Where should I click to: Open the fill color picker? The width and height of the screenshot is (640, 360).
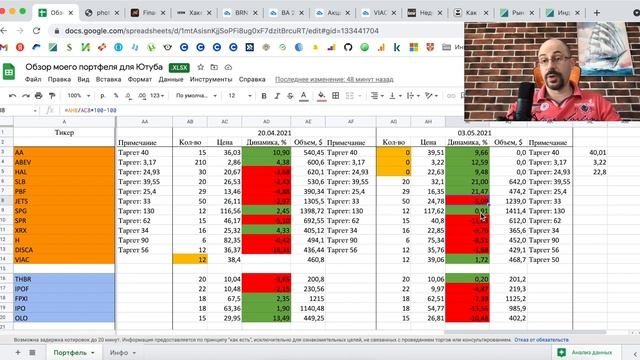coord(322,96)
